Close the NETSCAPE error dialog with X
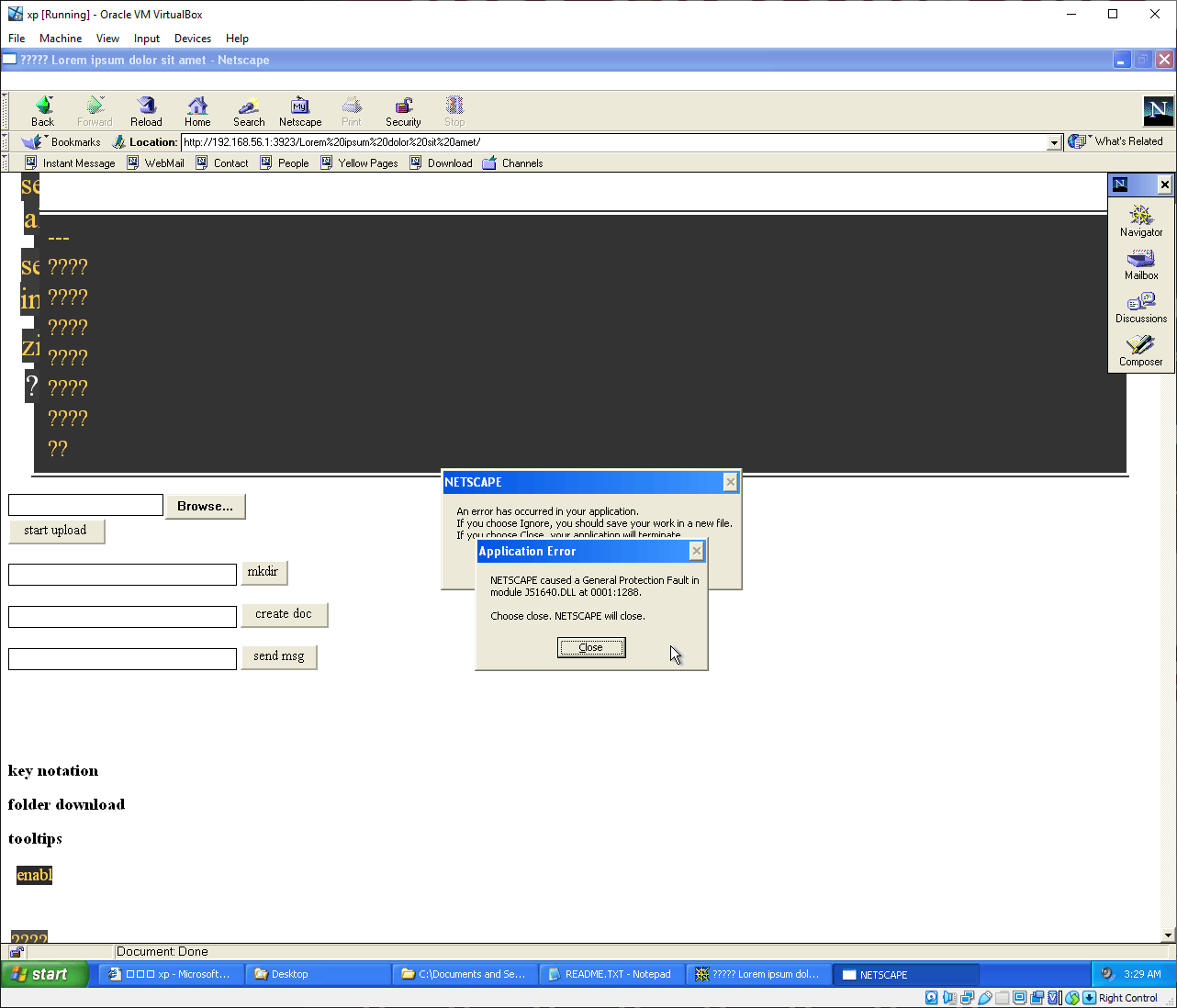This screenshot has height=1008, width=1177. [731, 482]
